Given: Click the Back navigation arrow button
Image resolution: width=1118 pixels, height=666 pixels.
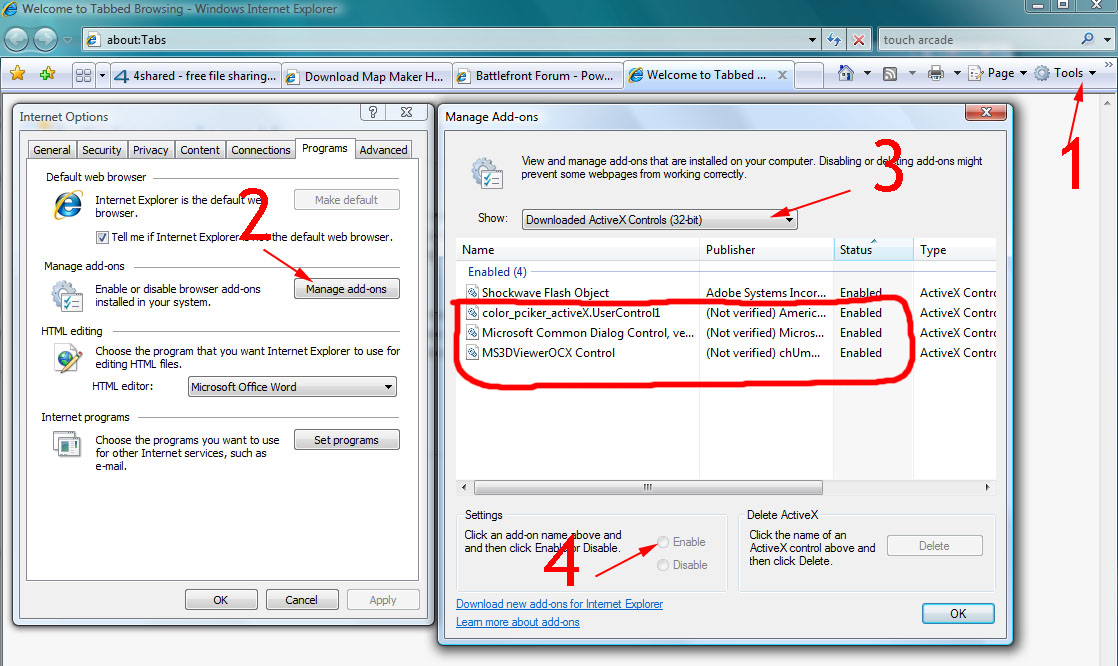Looking at the screenshot, I should [x=16, y=39].
